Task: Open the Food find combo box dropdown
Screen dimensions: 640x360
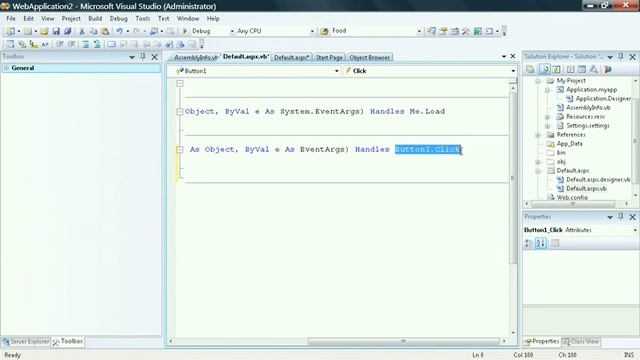Action: [419, 31]
